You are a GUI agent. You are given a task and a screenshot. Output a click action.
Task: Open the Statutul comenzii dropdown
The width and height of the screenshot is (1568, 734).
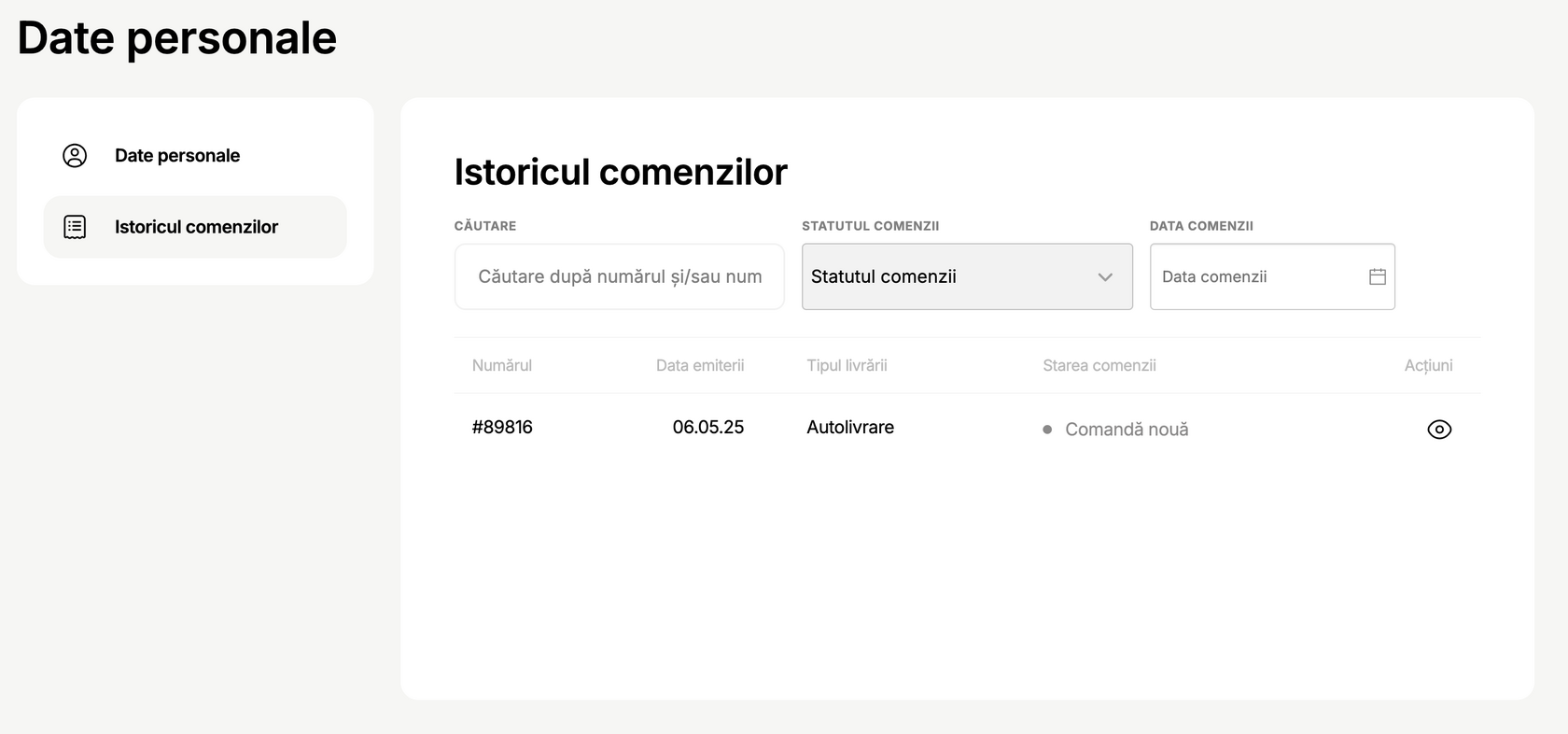967,276
